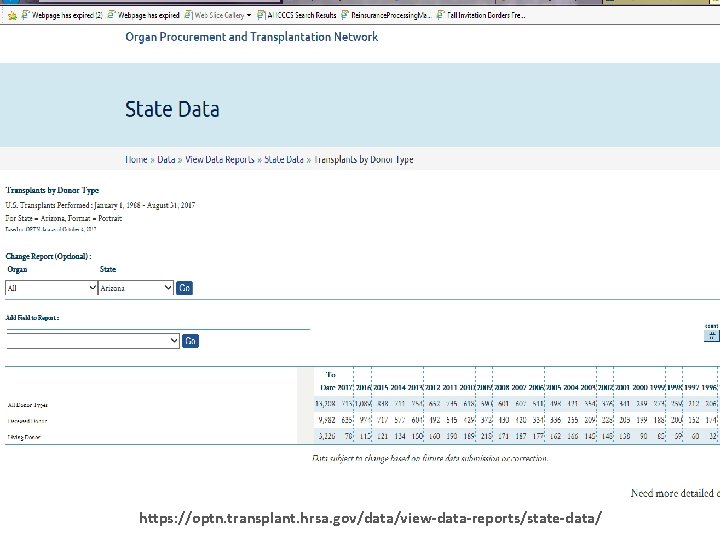Click the page icon beside AHCCCS Search Results

[261, 15]
